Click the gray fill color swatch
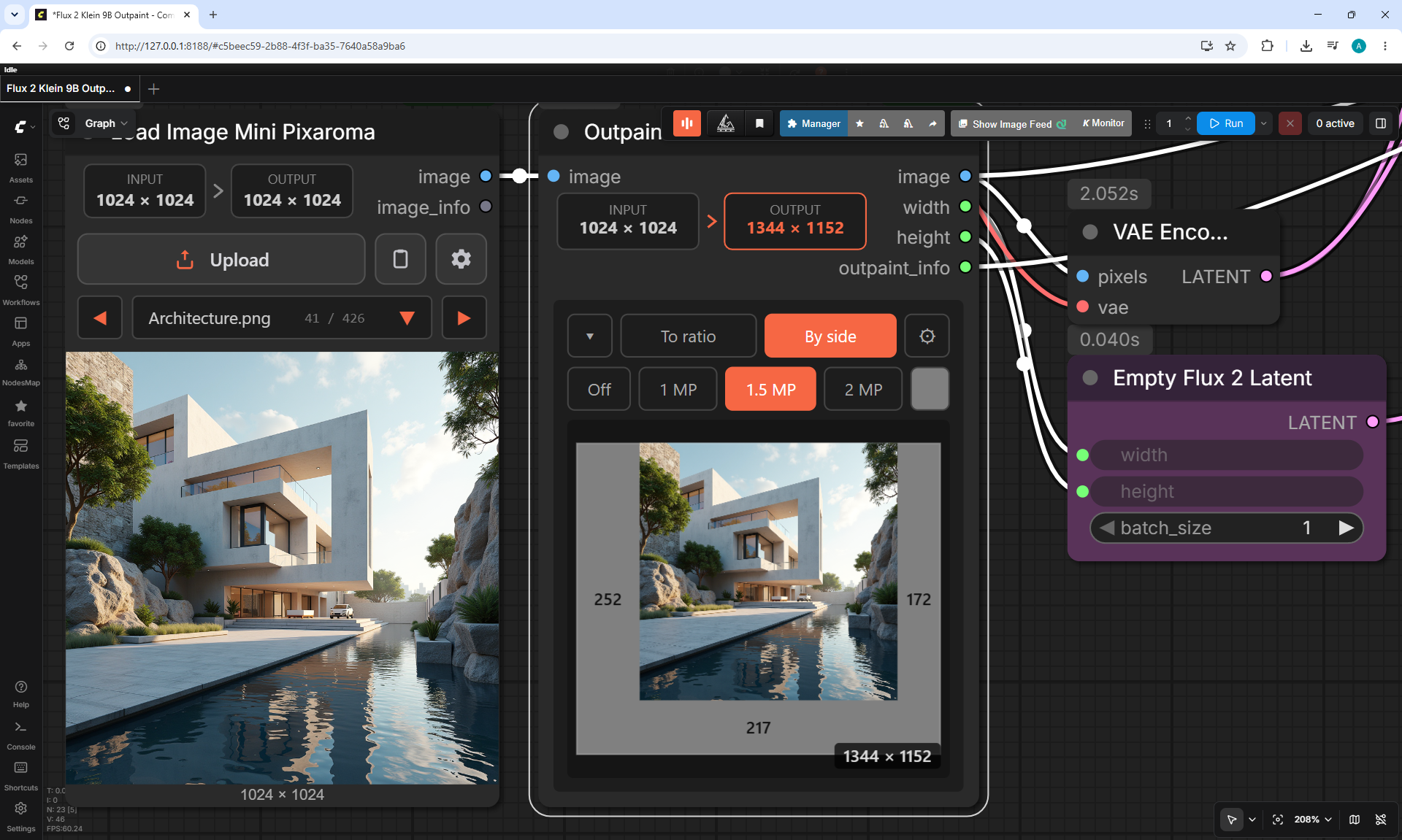Screen dimensions: 1402x840 pos(930,389)
